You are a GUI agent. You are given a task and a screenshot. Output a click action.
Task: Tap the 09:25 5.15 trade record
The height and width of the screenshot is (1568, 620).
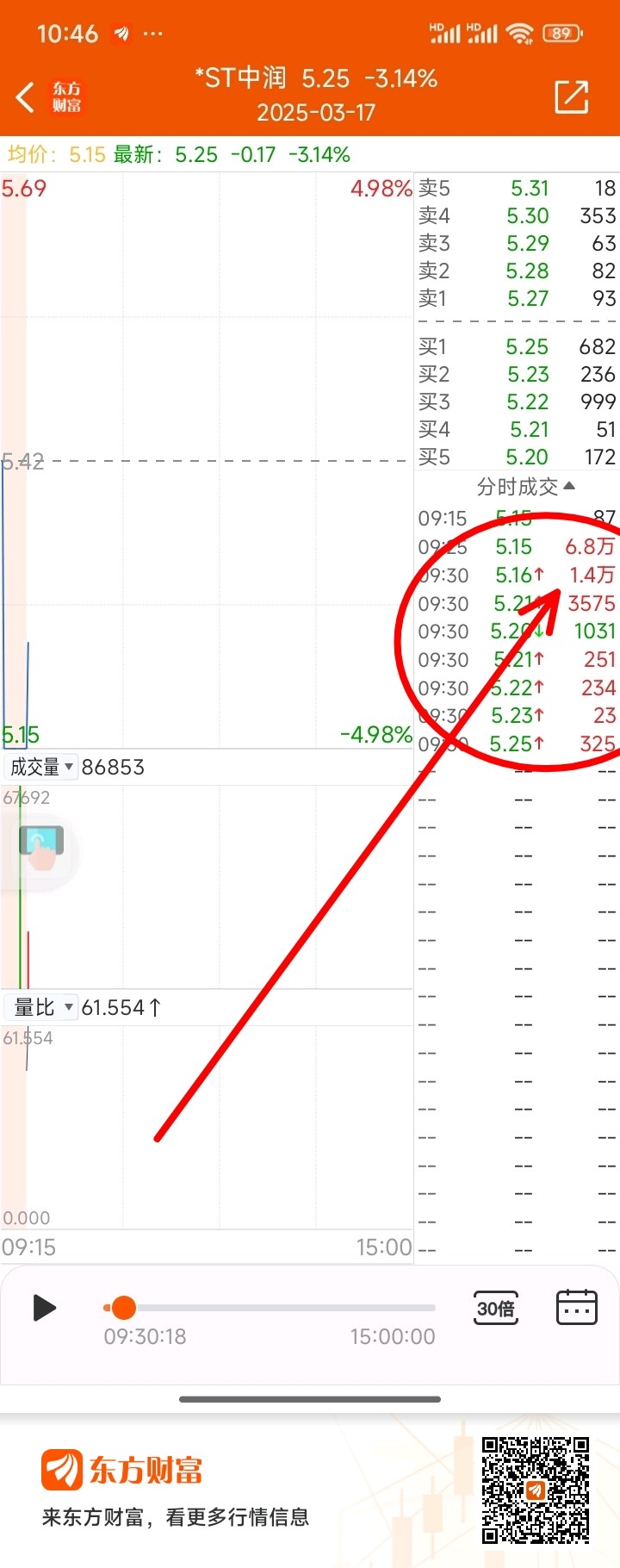(517, 547)
